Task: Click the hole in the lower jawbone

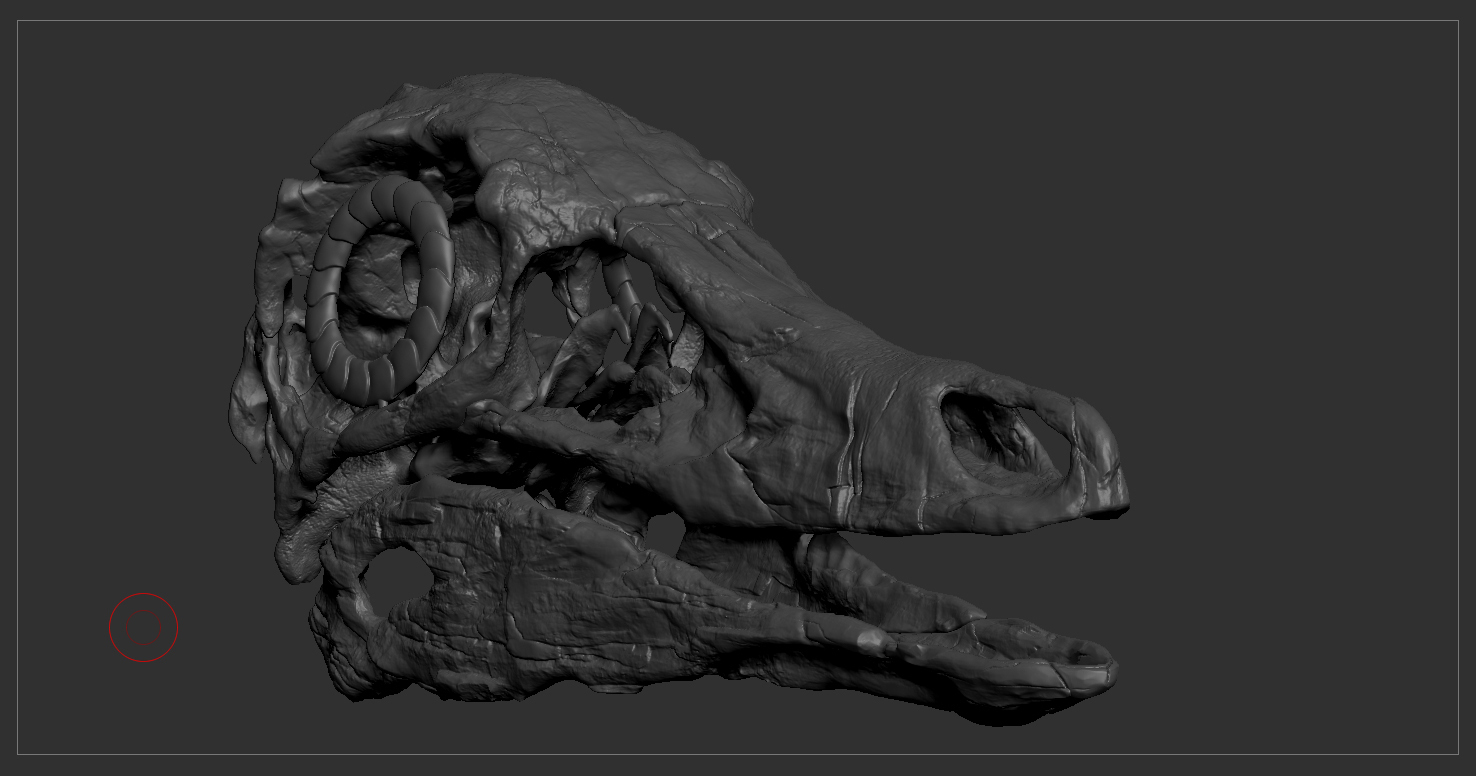Action: click(x=400, y=575)
